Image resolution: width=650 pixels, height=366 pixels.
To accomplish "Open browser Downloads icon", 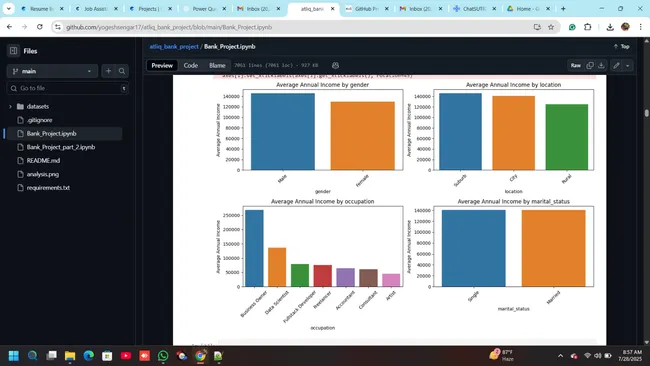I will (610, 27).
